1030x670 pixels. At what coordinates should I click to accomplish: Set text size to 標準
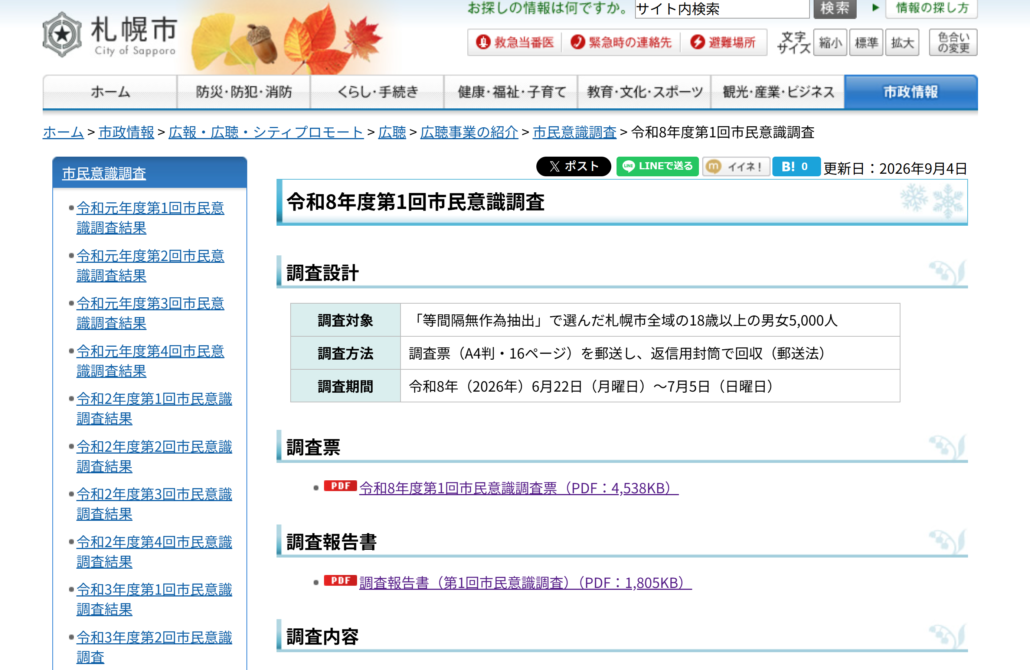point(866,43)
